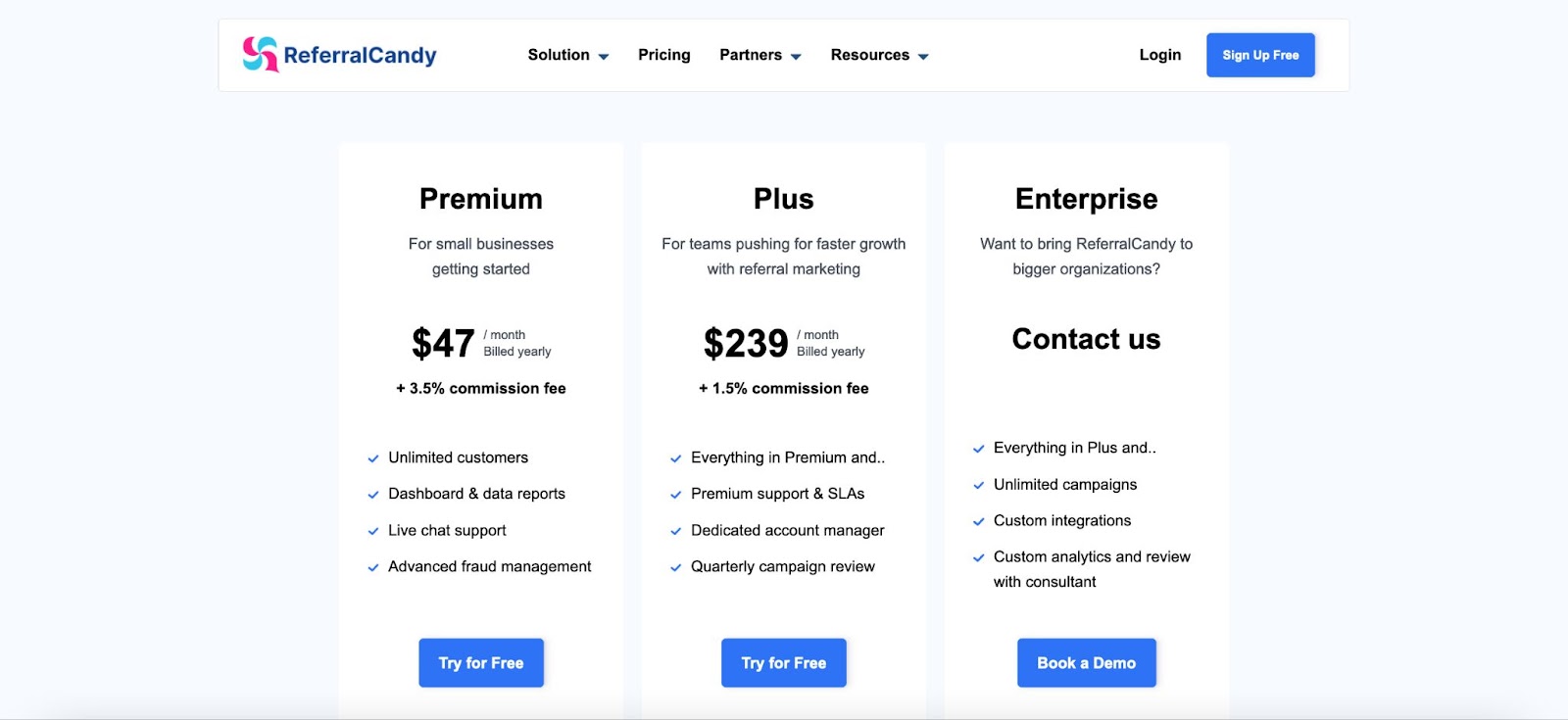
Task: Click Book a Demo for Enterprise
Action: click(1086, 662)
